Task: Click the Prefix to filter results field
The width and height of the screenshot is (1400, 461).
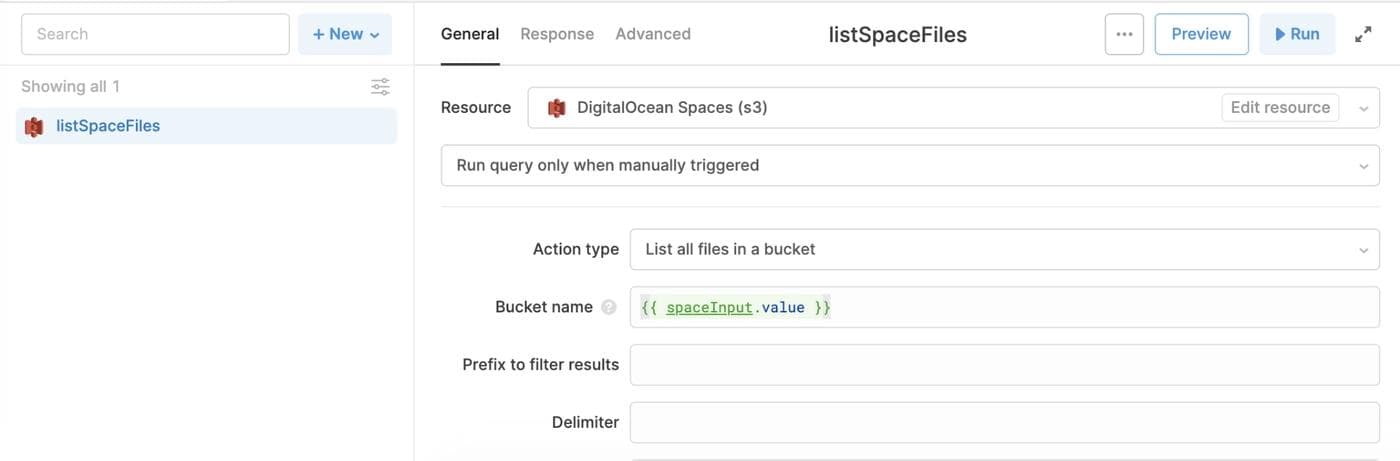Action: pyautogui.click(x=1003, y=365)
